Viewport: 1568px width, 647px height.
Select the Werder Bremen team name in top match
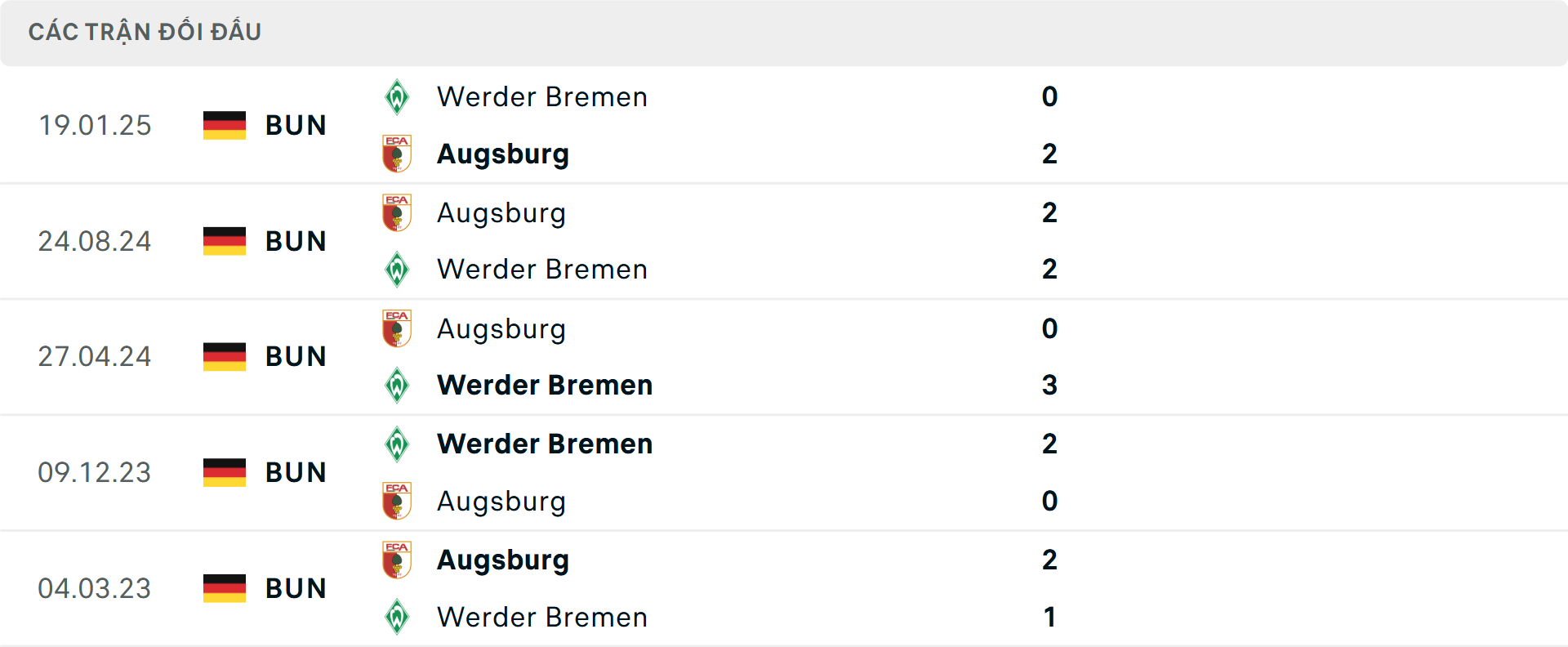(x=541, y=96)
